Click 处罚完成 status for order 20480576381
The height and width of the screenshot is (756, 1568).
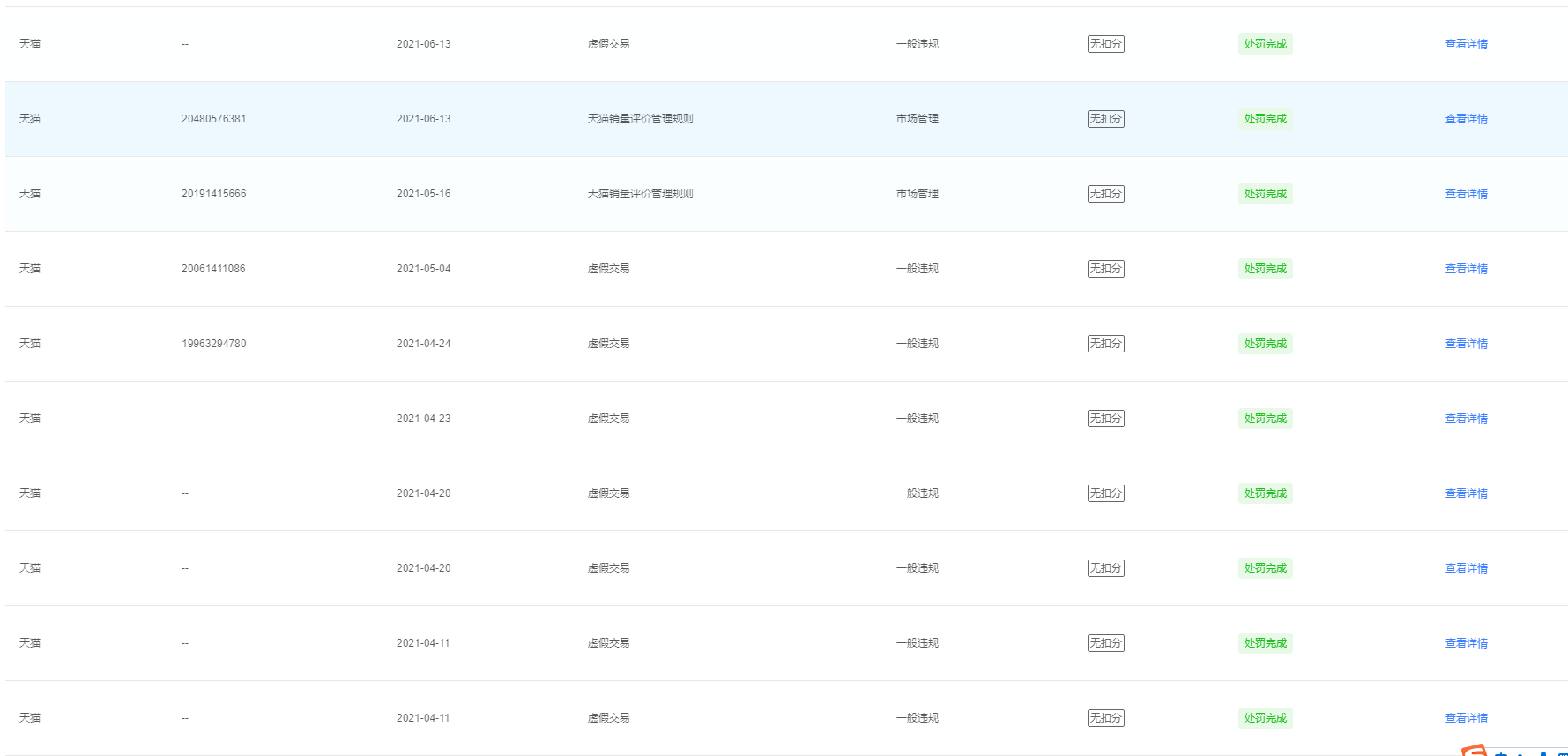(x=1265, y=119)
